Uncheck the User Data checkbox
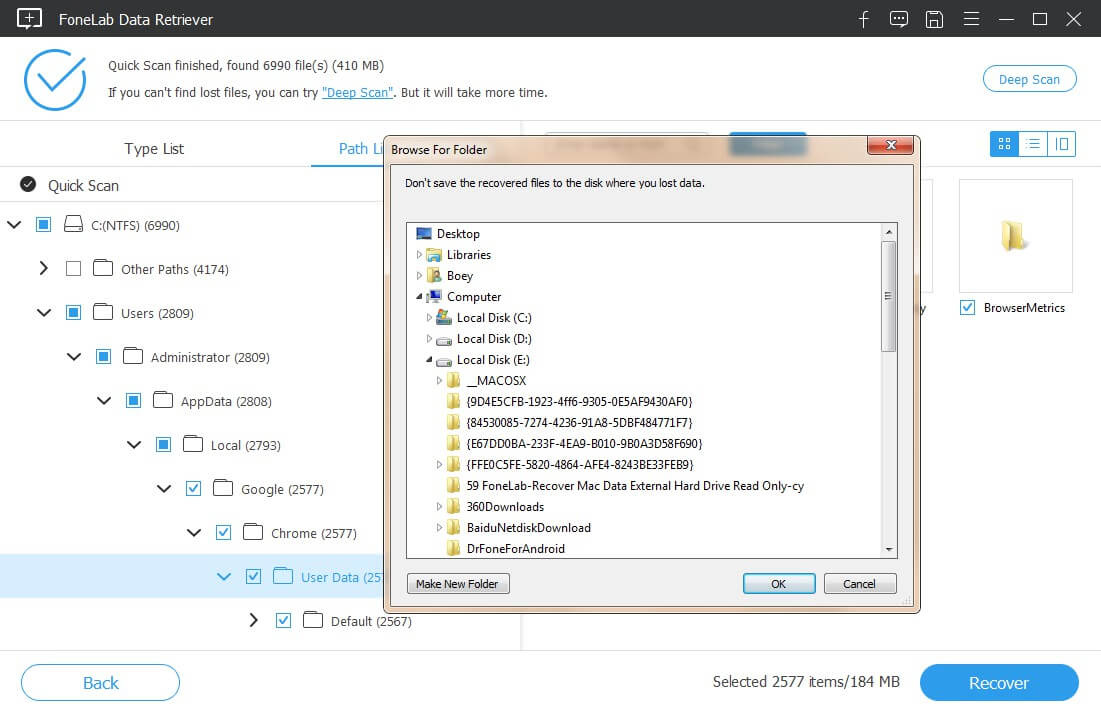Viewport: 1101px width, 724px height. pos(253,577)
